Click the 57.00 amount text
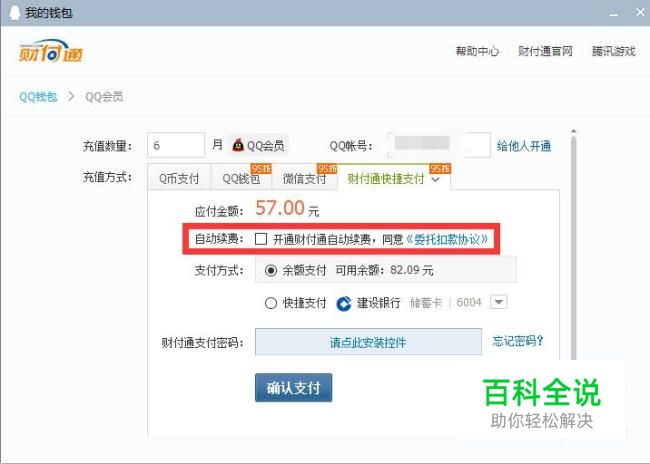The height and width of the screenshot is (464, 650). click(280, 208)
